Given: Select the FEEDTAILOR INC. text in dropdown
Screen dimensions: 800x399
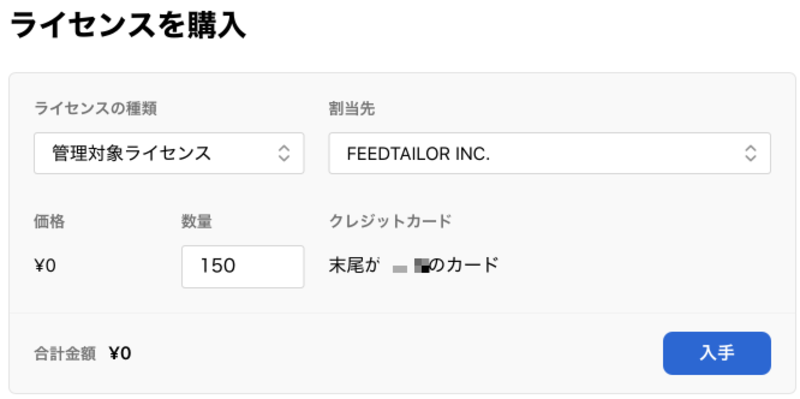Looking at the screenshot, I should click(418, 154).
